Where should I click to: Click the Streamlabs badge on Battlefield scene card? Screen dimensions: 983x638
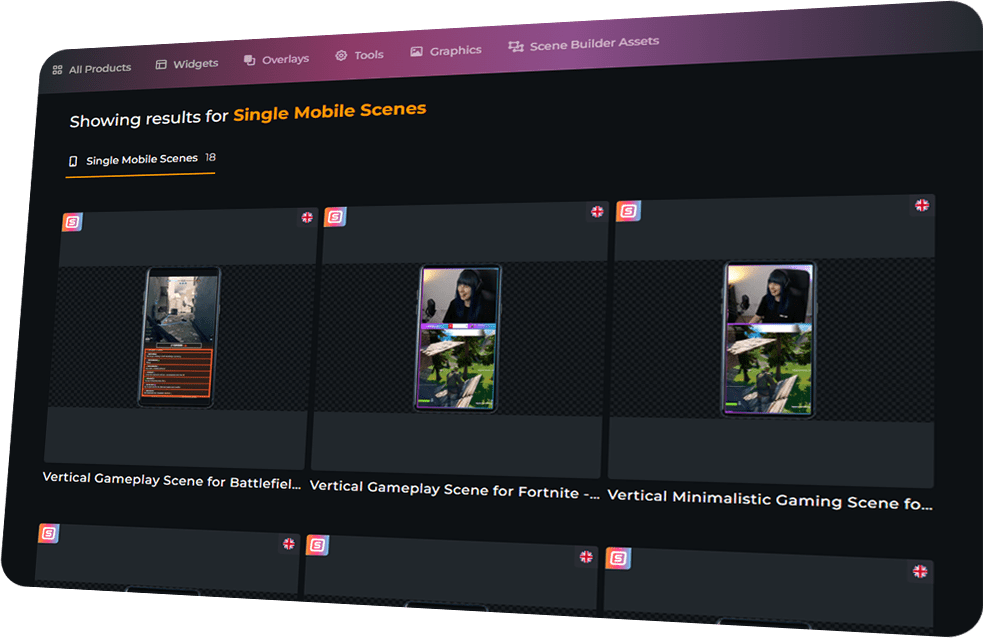coord(72,222)
